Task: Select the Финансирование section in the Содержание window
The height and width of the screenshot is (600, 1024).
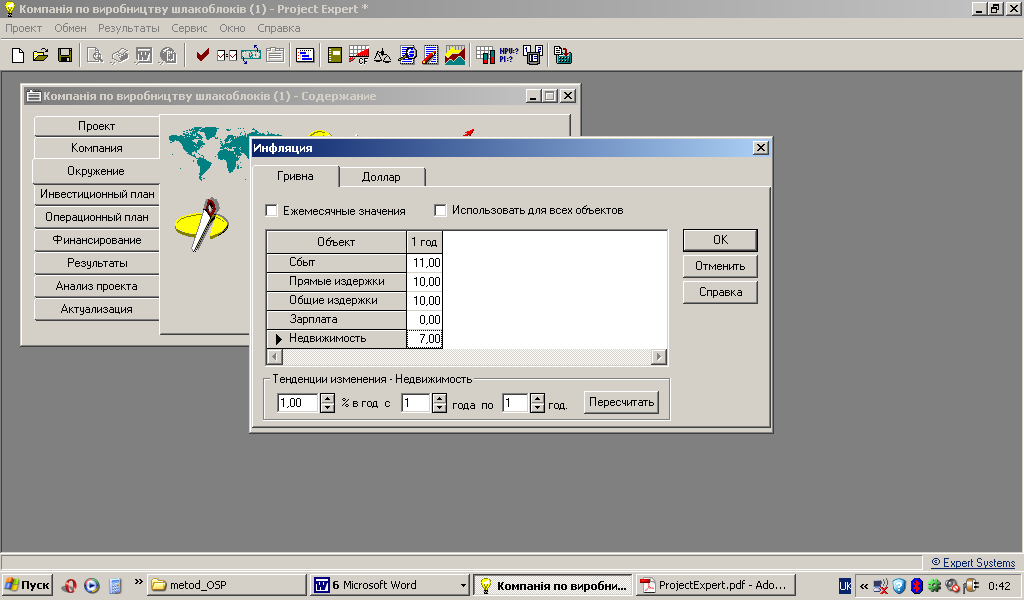Action: click(97, 240)
